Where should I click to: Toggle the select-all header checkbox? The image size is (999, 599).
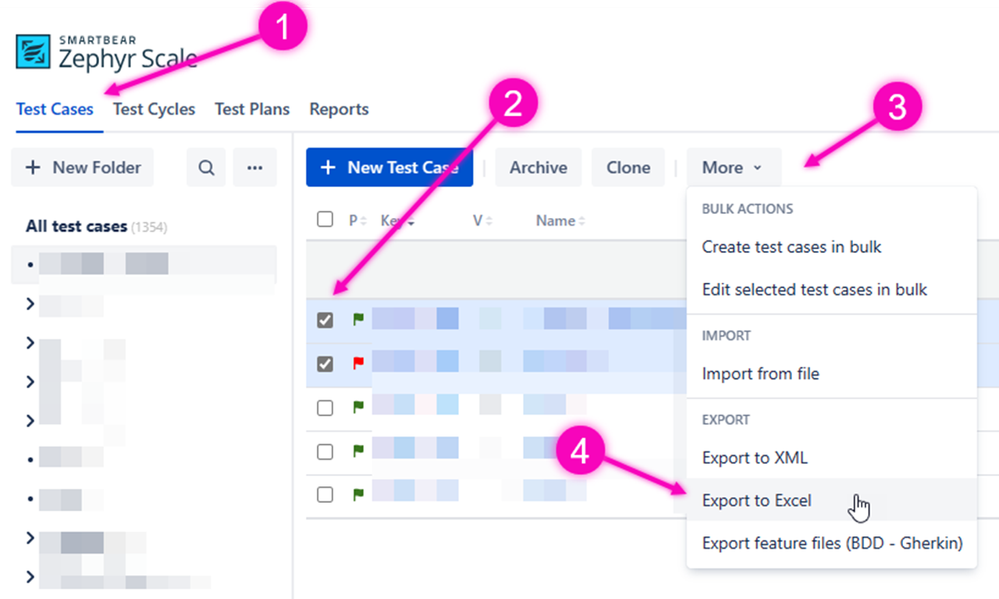[x=325, y=219]
